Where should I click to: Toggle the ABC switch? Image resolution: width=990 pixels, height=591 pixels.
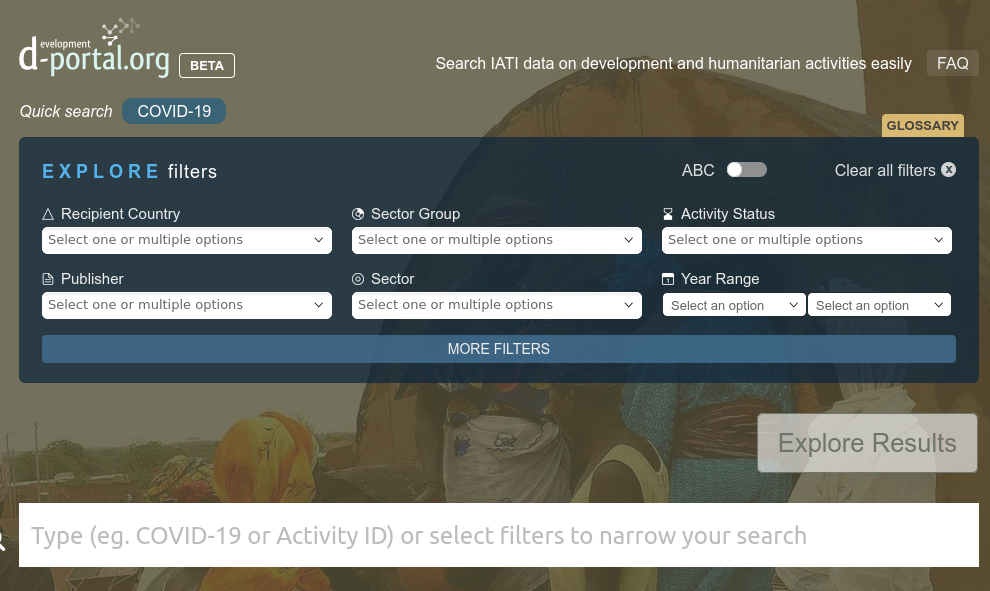[x=746, y=170]
